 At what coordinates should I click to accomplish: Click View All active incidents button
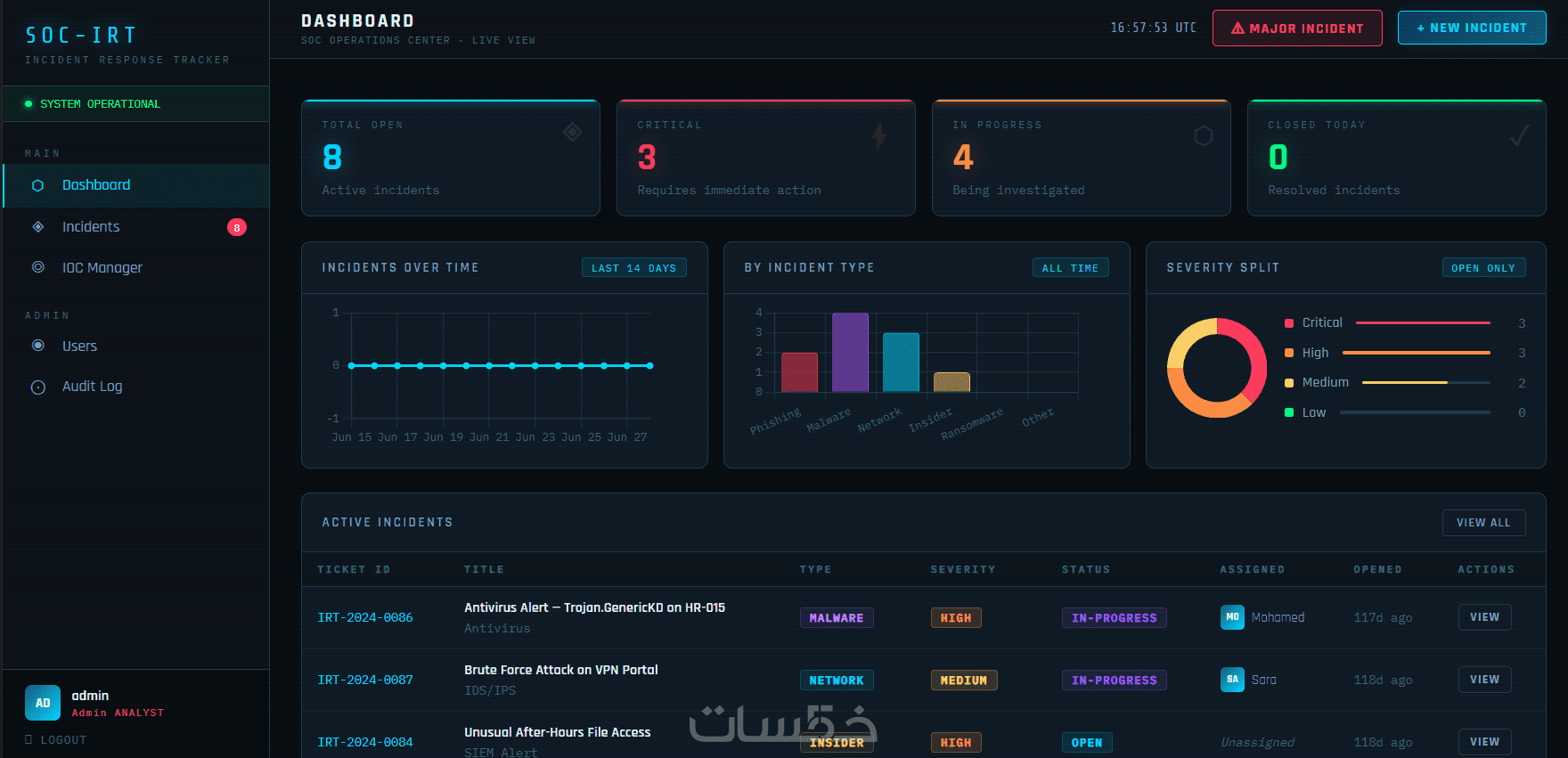1483,523
